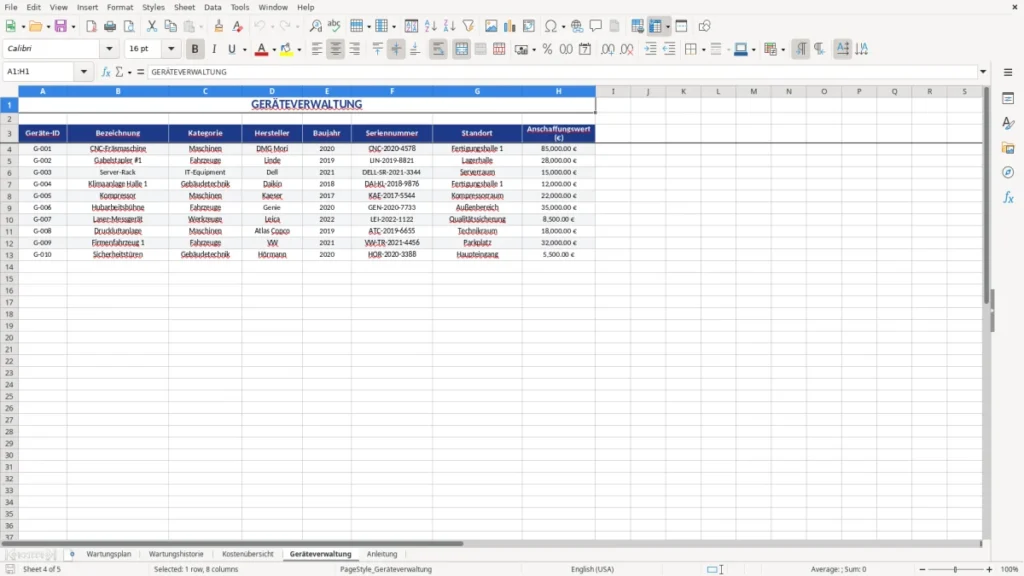The height and width of the screenshot is (576, 1024).
Task: Toggle the AutoFilter funnel icon
Action: (x=468, y=26)
